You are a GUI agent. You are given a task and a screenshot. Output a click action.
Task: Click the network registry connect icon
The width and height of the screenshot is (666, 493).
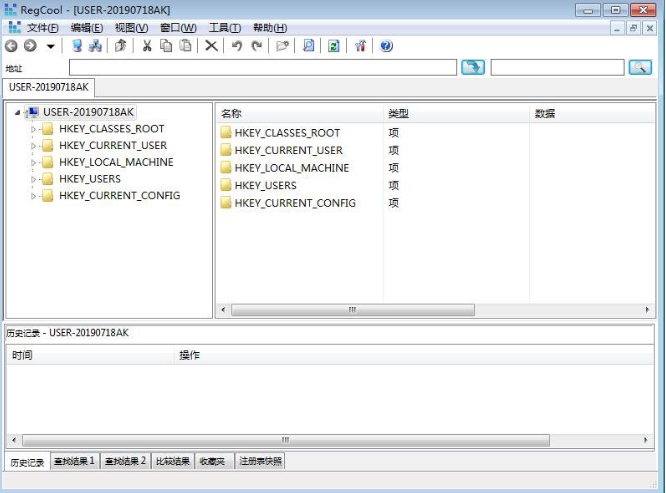tap(95, 46)
